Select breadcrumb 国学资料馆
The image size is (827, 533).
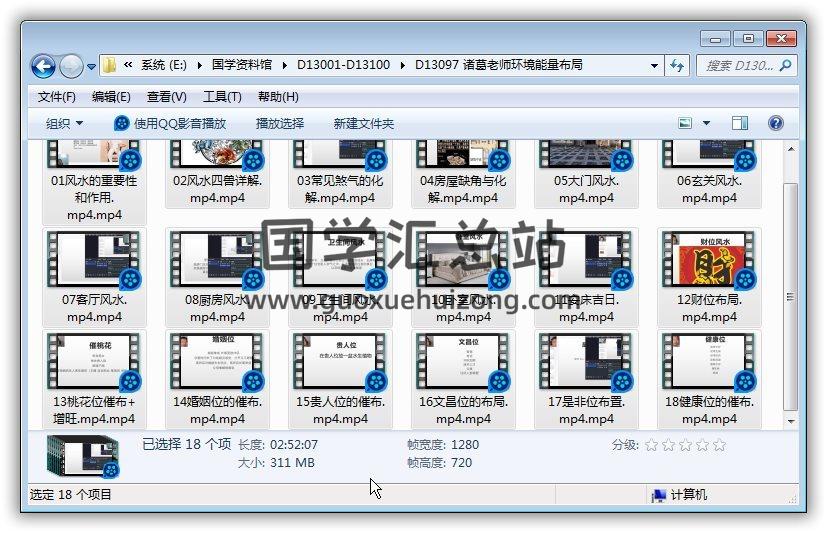click(242, 65)
